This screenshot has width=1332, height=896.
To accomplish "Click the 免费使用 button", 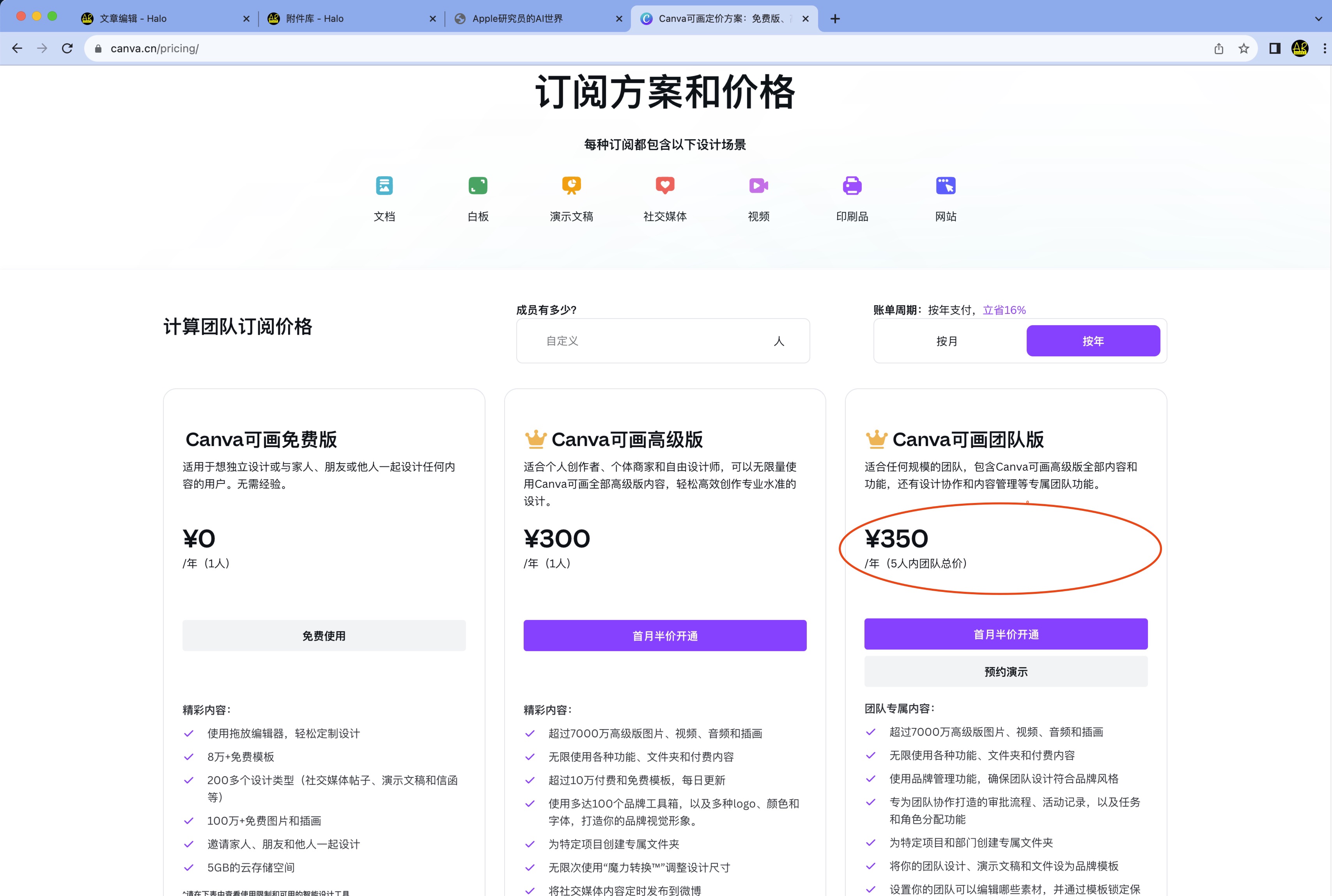I will click(324, 636).
